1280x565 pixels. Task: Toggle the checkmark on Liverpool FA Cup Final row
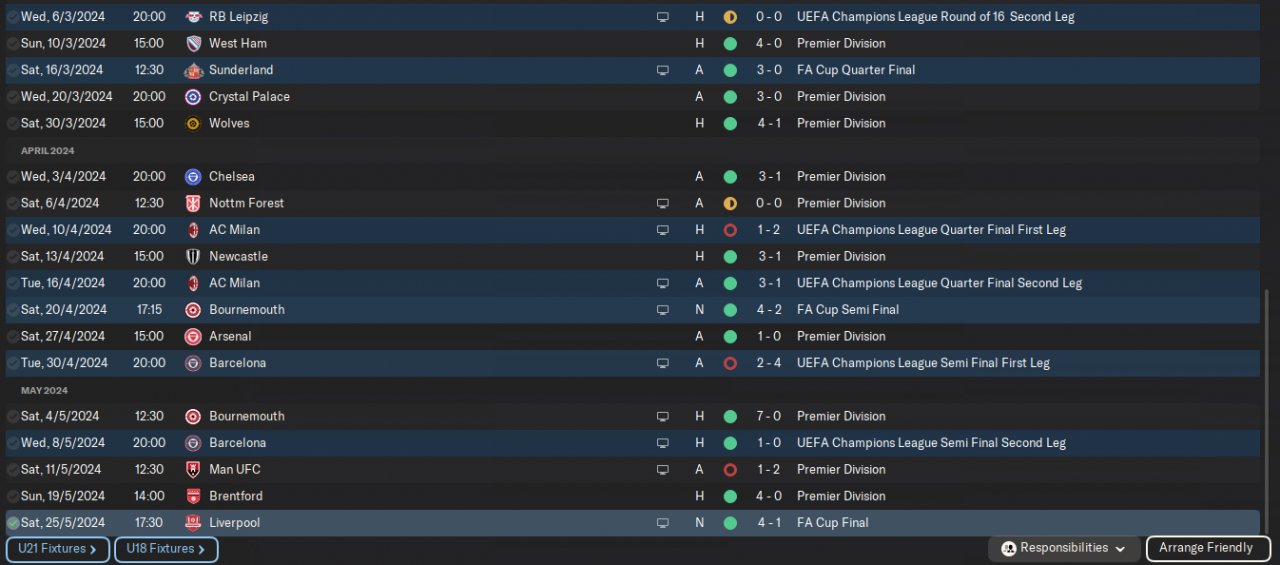tap(12, 523)
